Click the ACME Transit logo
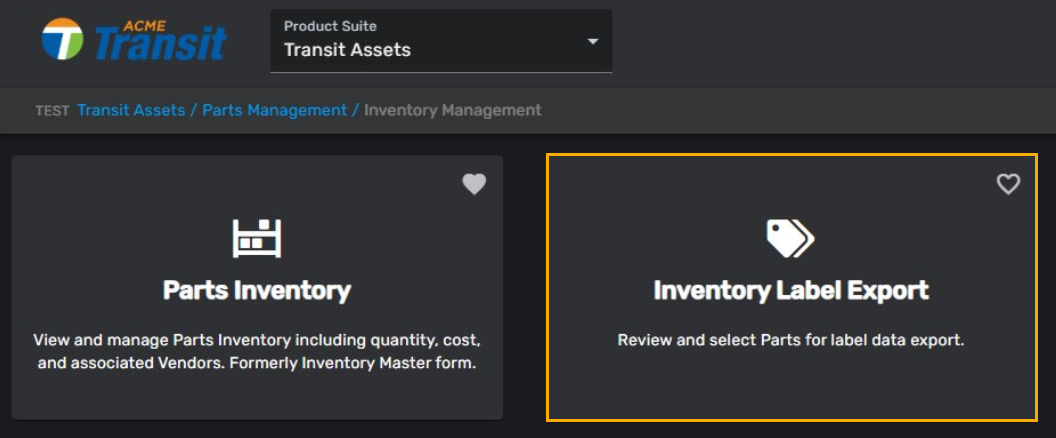This screenshot has height=438, width=1056. pos(133,39)
